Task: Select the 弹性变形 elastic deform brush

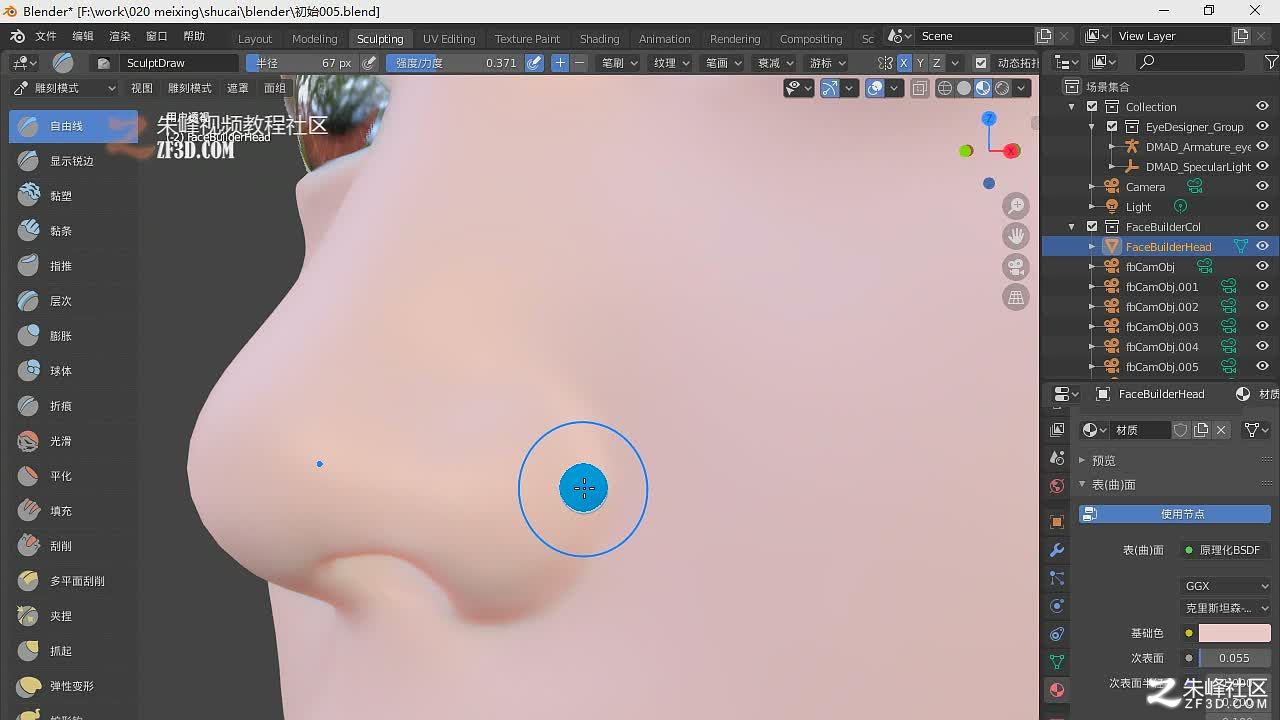Action: coord(73,686)
